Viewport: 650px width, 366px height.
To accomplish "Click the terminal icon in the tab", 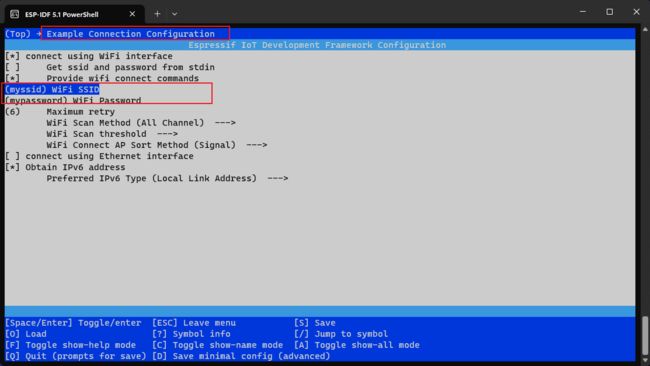I will click(x=15, y=14).
